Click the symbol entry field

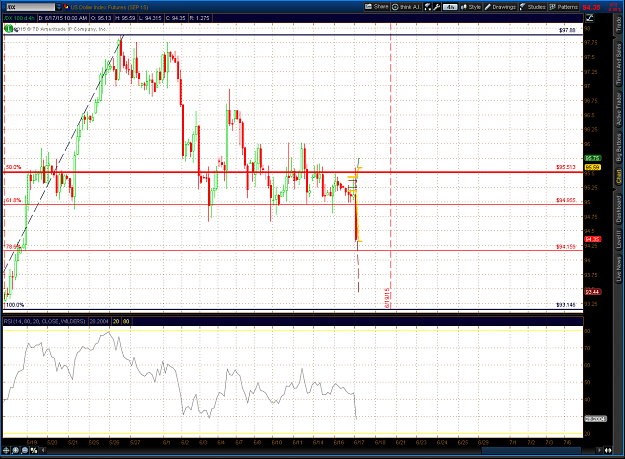[x=30, y=7]
